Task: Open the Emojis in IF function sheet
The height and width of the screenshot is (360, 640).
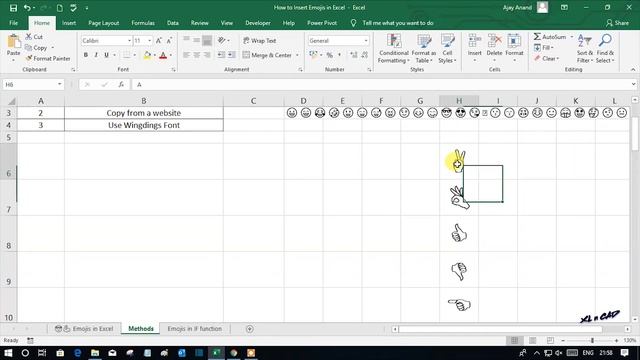Action: pos(195,329)
